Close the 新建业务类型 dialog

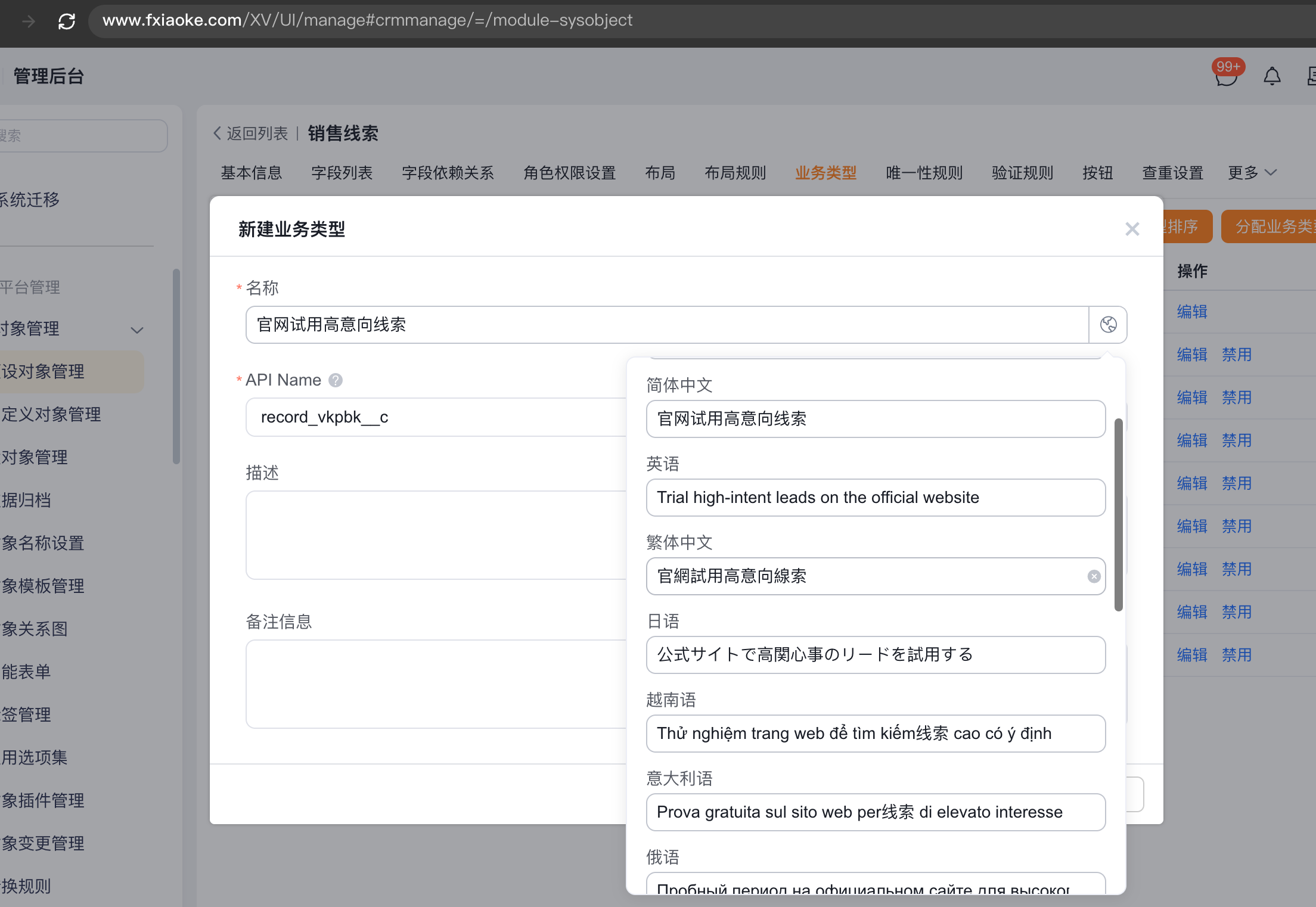[1132, 229]
